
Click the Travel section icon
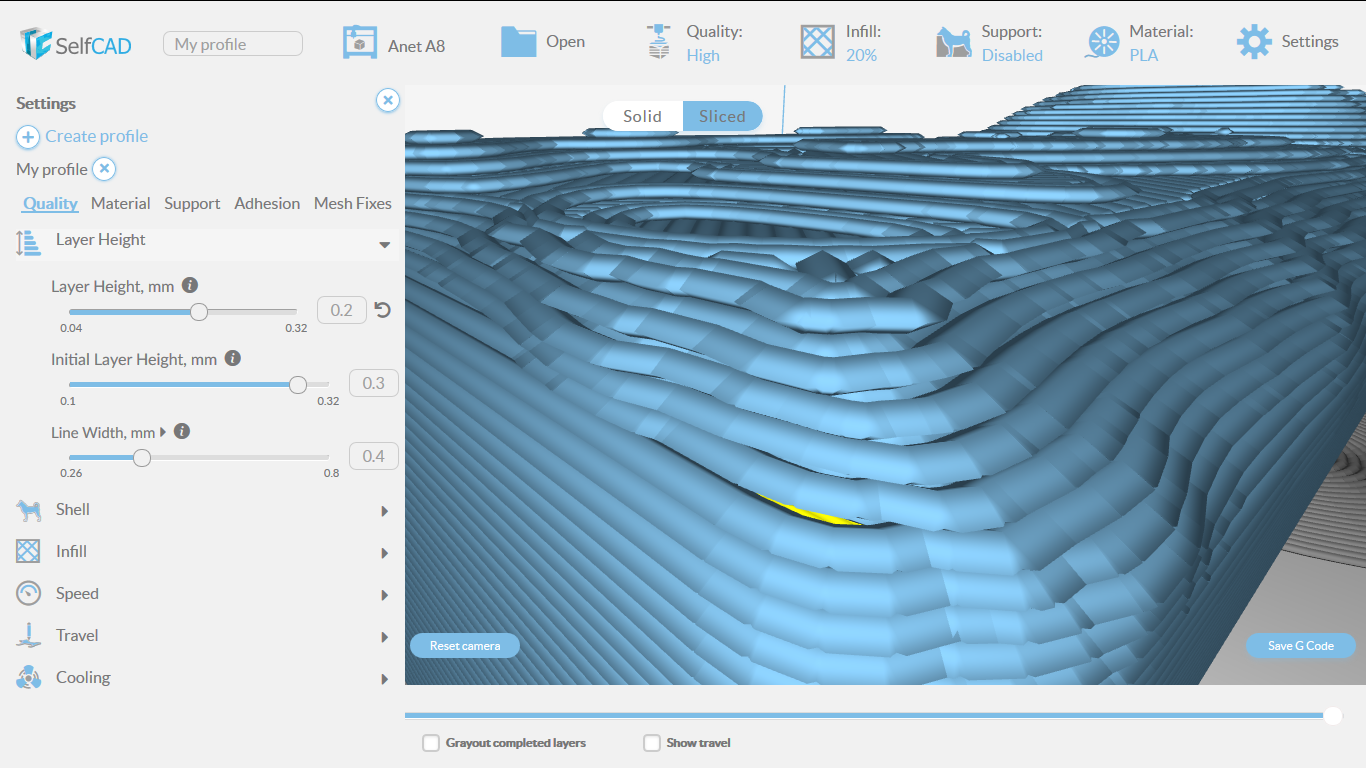28,635
